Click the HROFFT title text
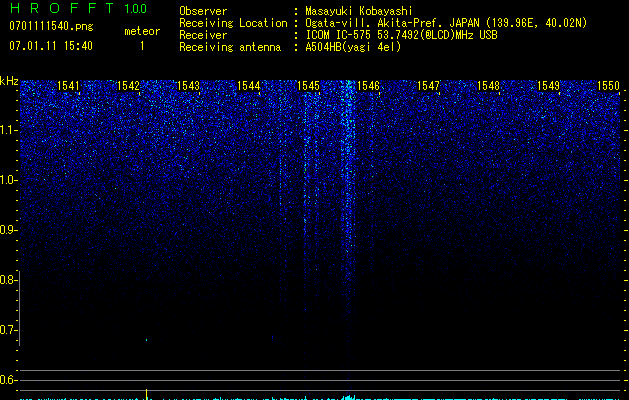 pos(62,8)
